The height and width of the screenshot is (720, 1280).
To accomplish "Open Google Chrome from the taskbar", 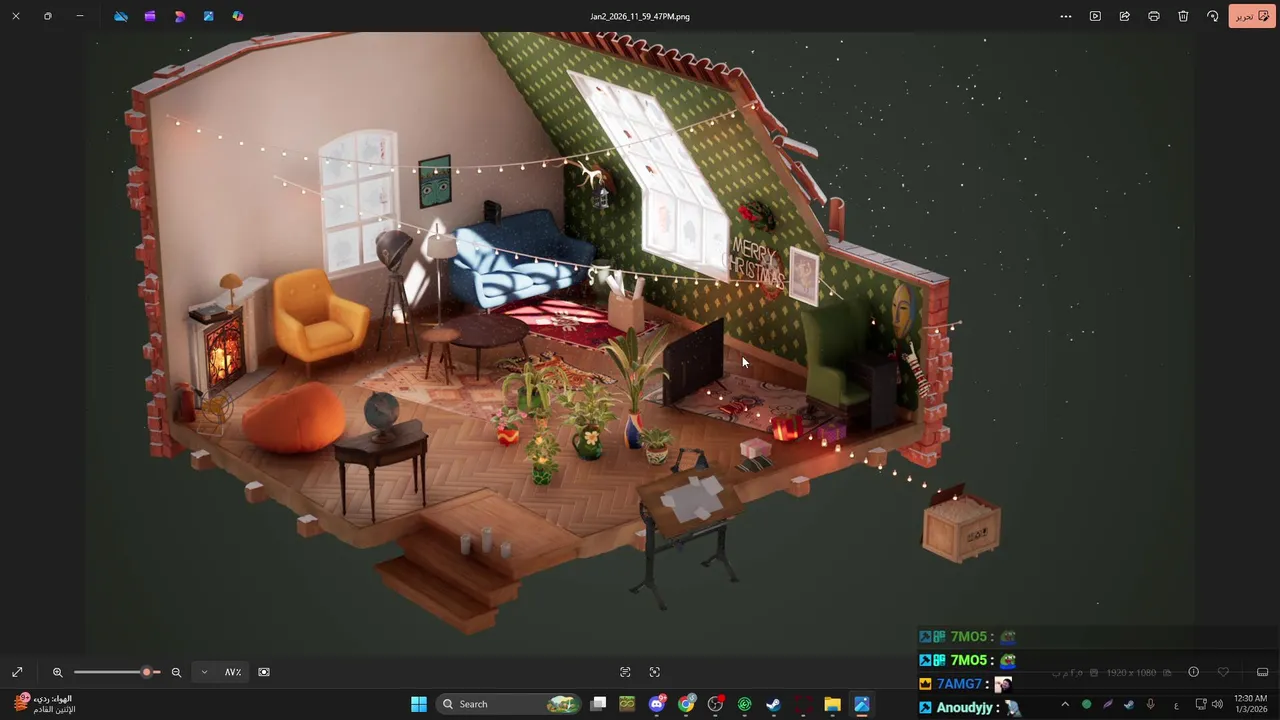I will [x=686, y=704].
